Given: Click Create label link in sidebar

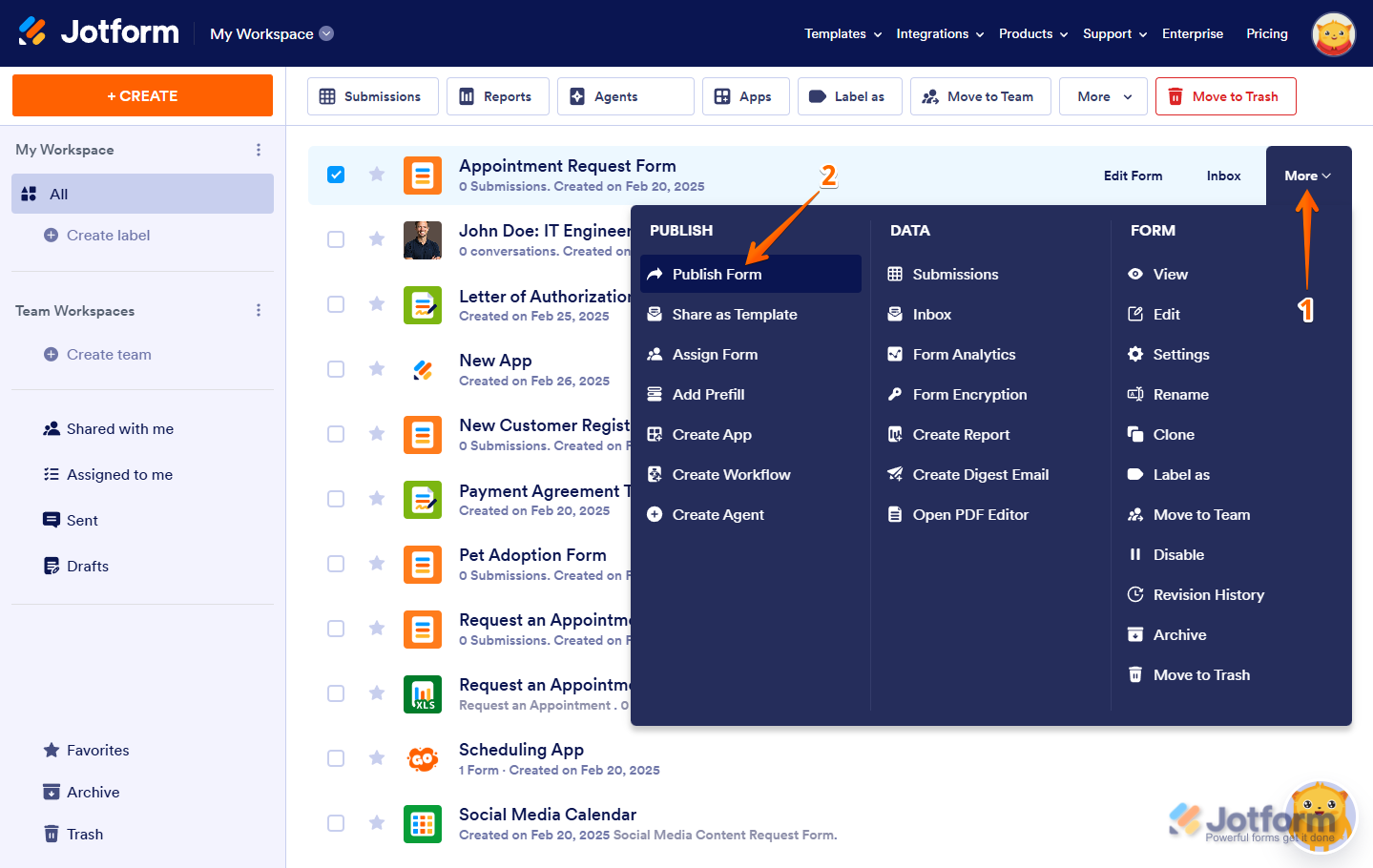Looking at the screenshot, I should click(108, 236).
